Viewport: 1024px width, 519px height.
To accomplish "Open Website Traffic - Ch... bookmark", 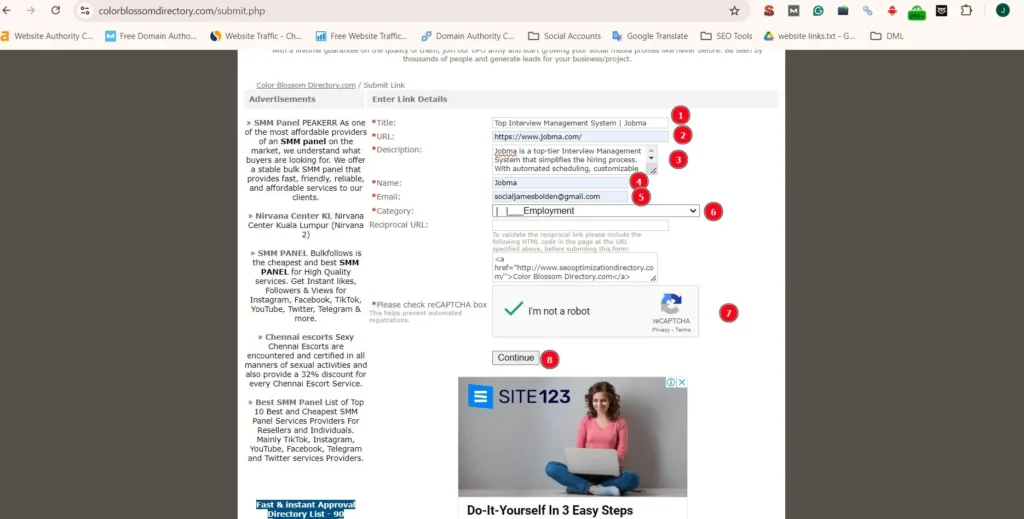I will point(256,36).
